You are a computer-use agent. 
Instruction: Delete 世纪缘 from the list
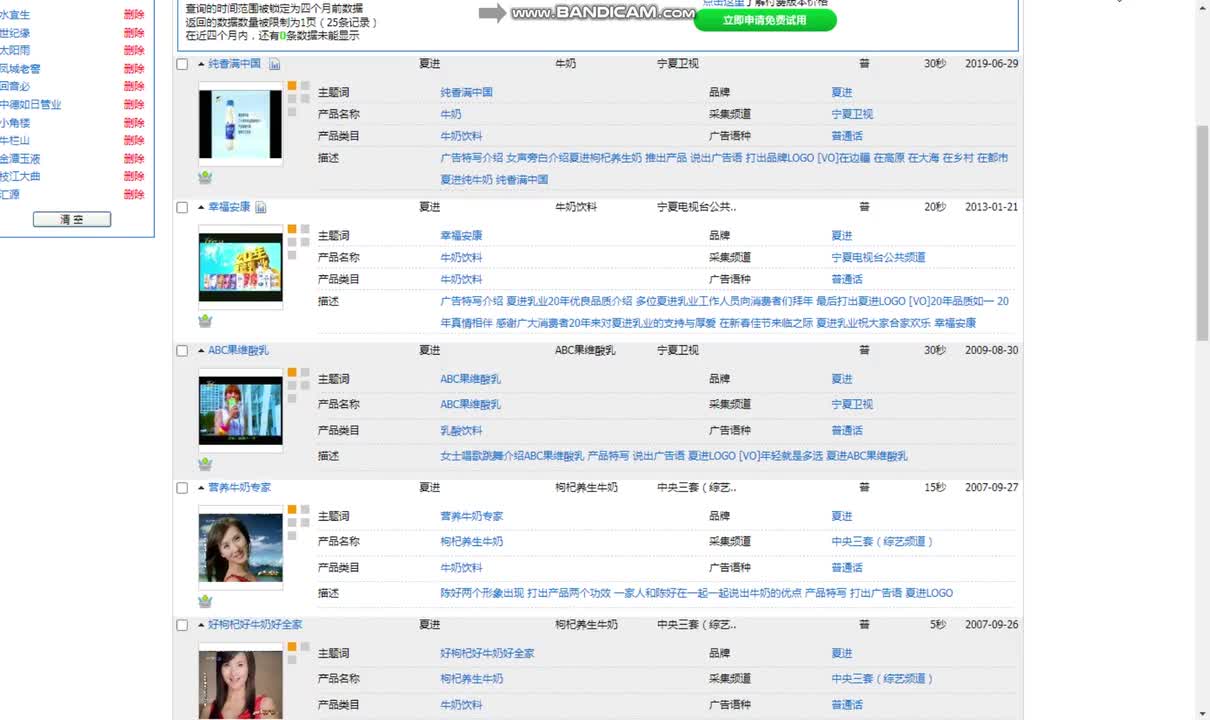[134, 33]
